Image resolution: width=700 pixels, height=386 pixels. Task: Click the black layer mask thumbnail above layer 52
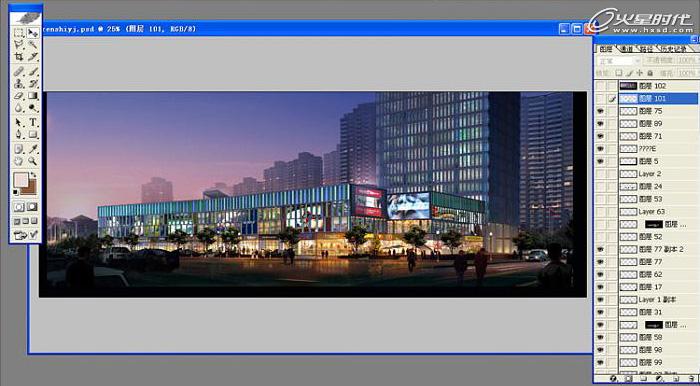point(654,224)
